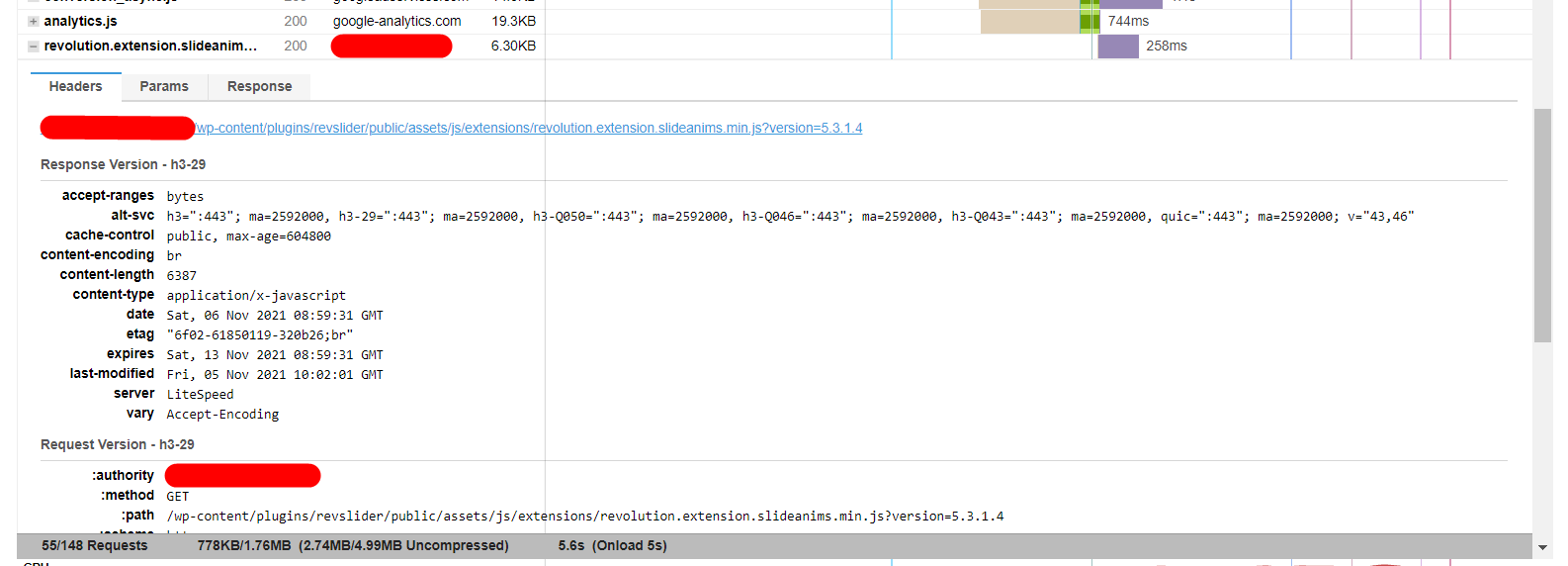Click the 19.3KB size cell
Screen dimensions: 1568x566
coord(513,21)
